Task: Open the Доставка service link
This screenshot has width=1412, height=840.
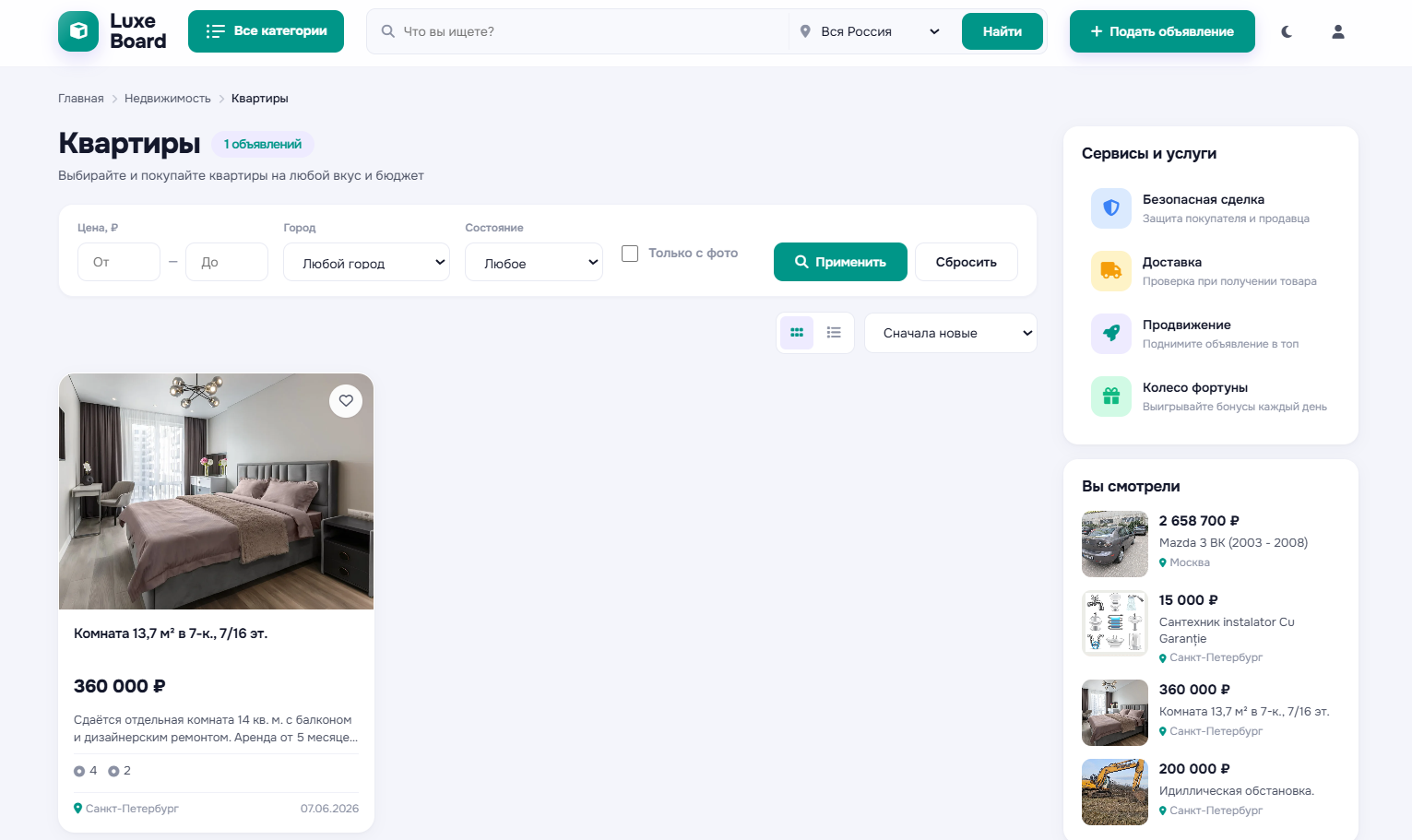Action: pyautogui.click(x=1211, y=271)
